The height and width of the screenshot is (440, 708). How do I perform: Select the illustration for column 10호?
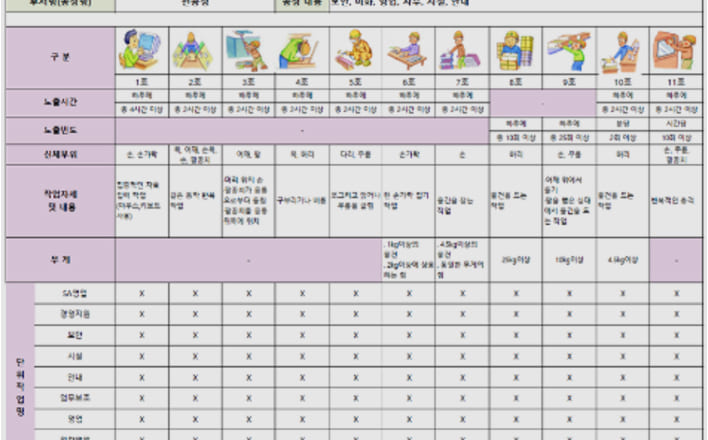tap(622, 49)
